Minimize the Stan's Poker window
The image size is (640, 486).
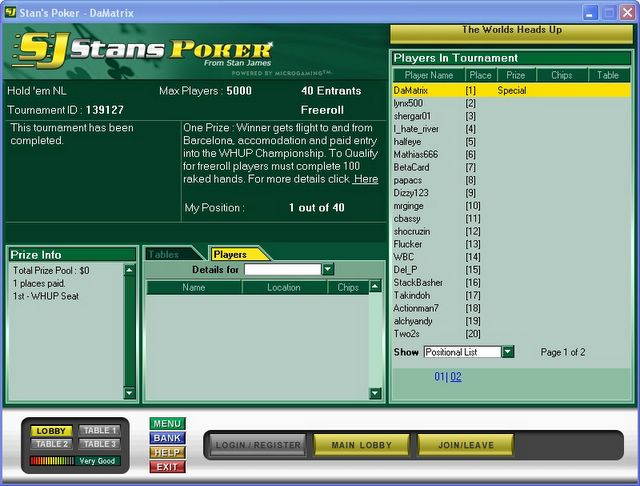click(x=590, y=12)
